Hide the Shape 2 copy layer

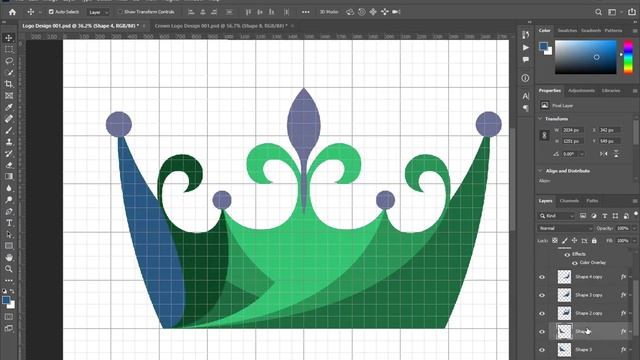click(542, 313)
